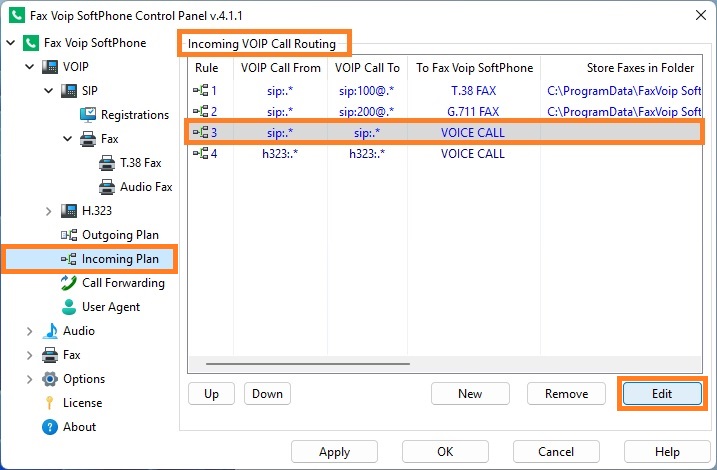
Task: Open Call Forwarding in the tree
Action: pos(123,283)
